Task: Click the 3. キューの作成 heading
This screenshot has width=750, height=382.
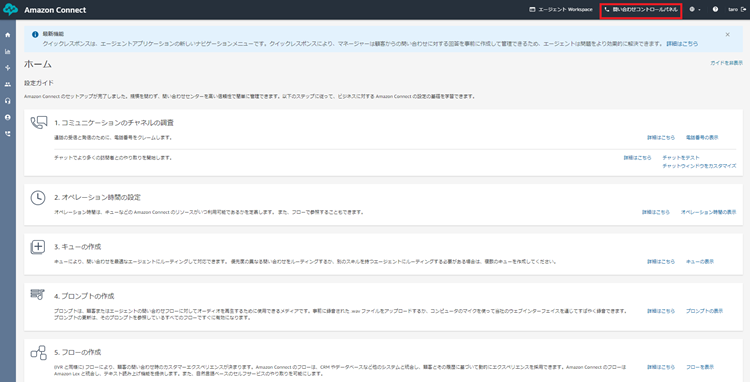Action: 77,247
